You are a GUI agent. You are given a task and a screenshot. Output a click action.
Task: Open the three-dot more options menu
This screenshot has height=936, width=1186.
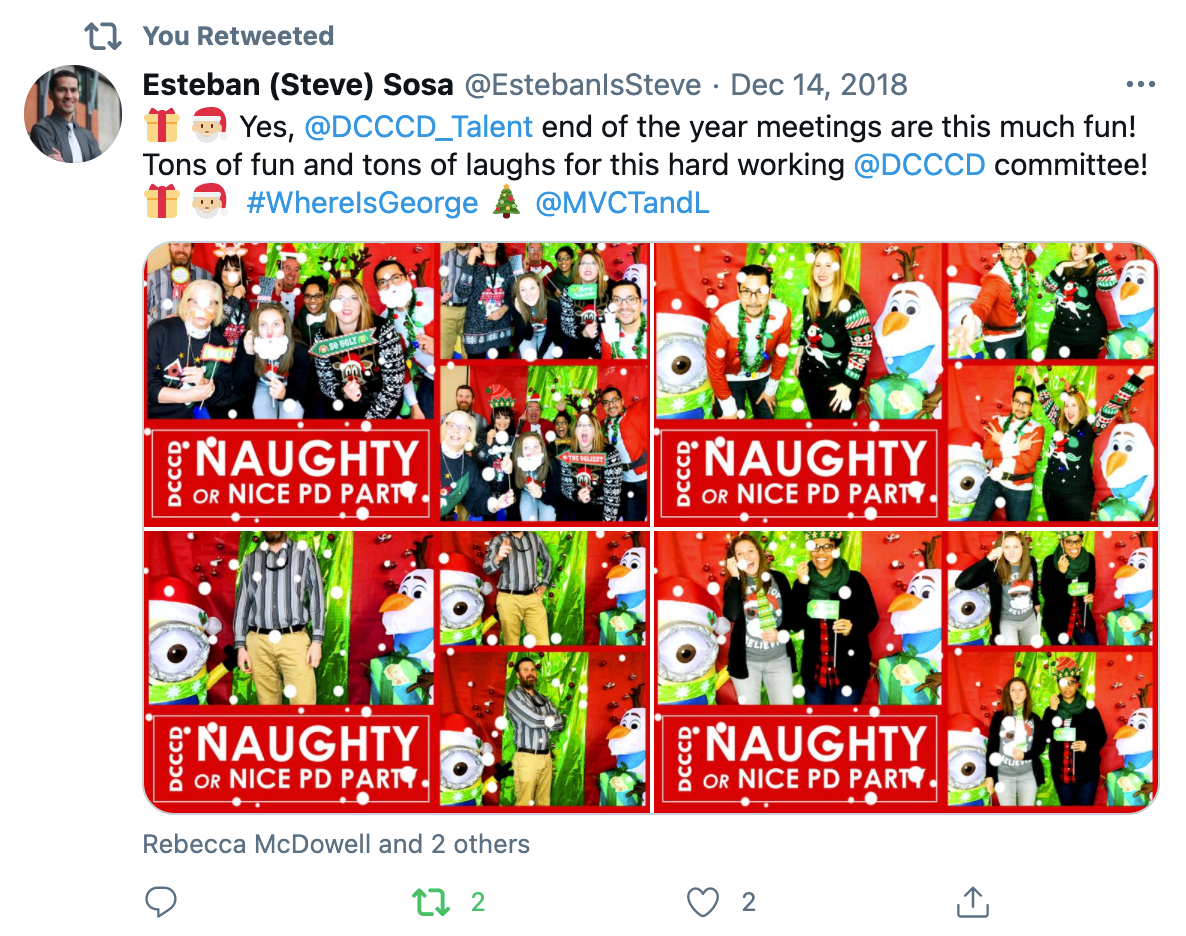pos(1141,85)
